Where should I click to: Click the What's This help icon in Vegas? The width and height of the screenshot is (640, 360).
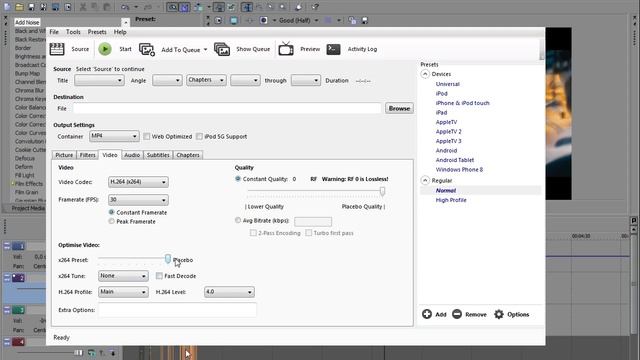(315, 7)
